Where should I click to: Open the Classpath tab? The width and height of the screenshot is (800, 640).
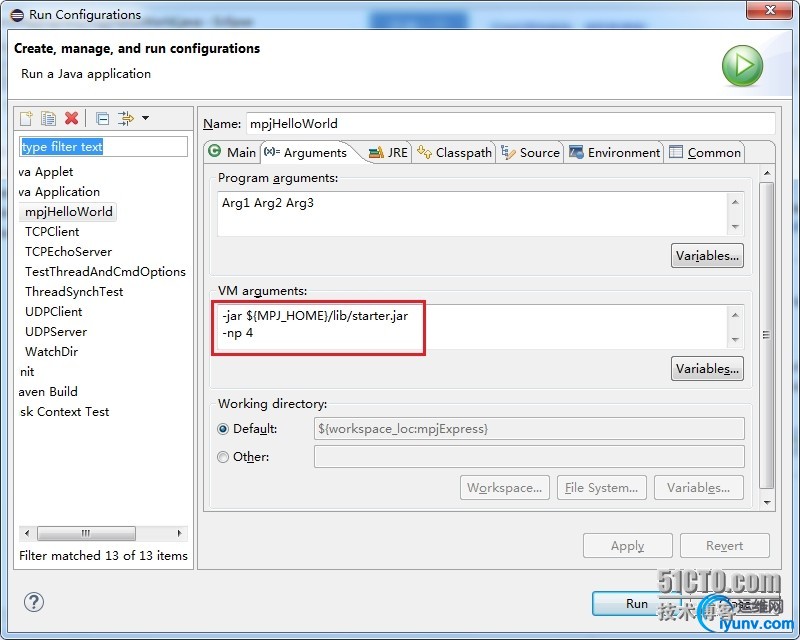[454, 153]
